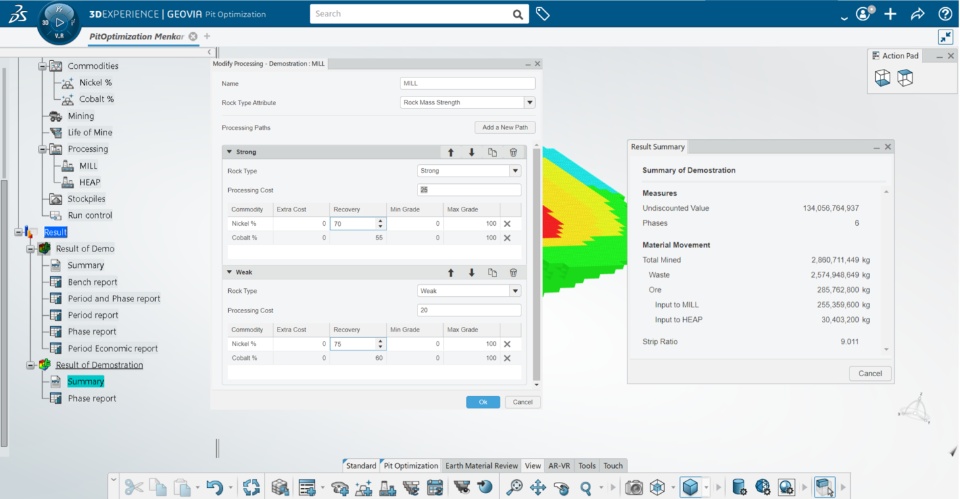Click the Strong Nickel % recovery stepper

coord(380,224)
